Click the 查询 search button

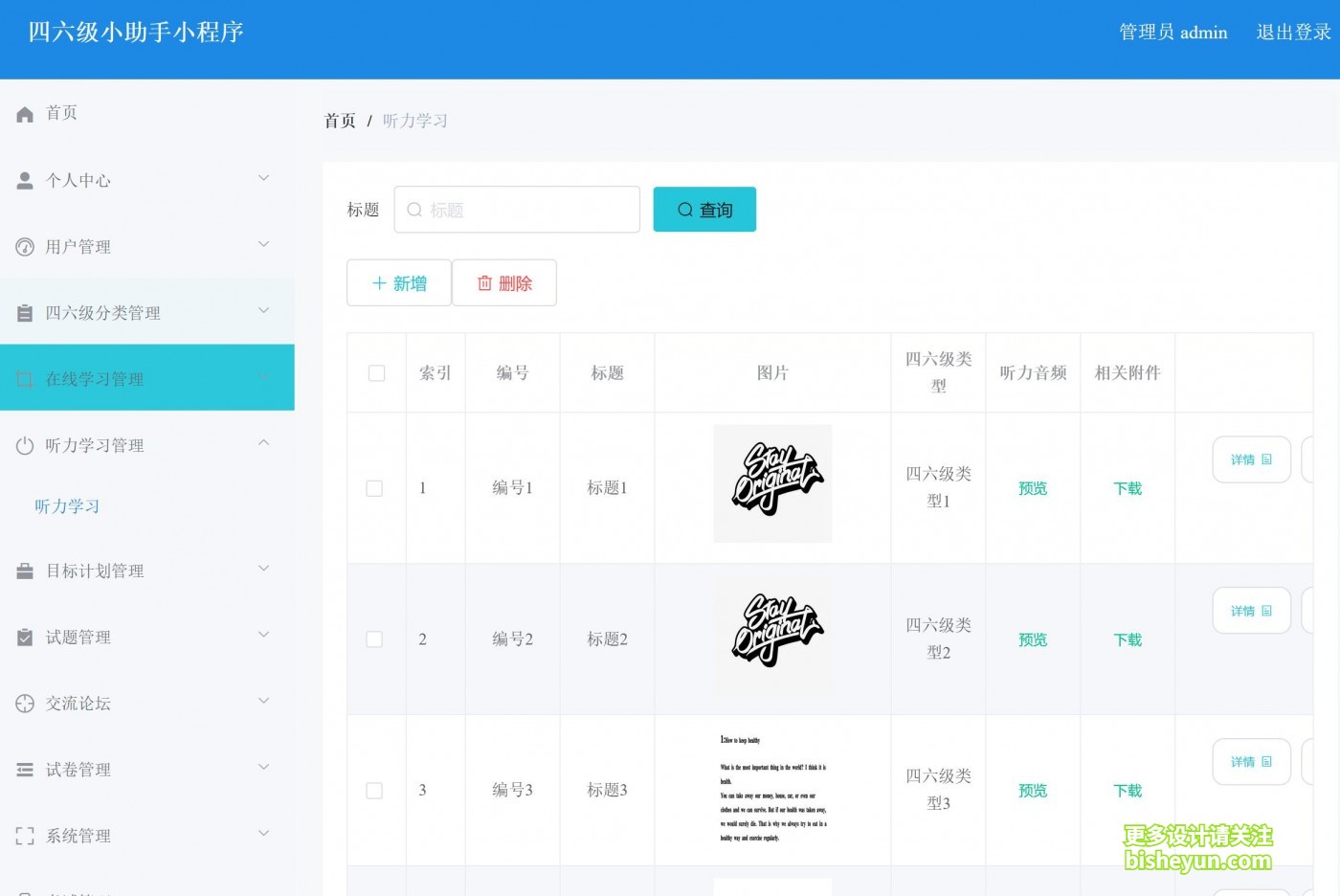704,209
